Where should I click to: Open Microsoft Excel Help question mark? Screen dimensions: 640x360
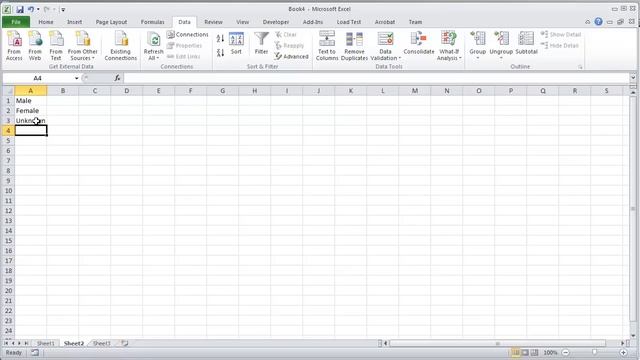[x=598, y=22]
